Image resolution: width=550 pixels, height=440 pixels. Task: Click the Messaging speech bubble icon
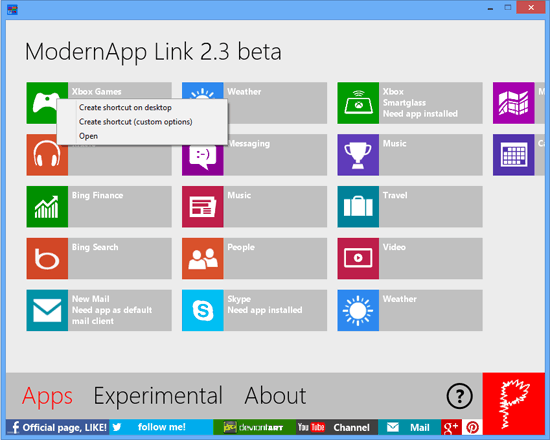[x=203, y=157]
